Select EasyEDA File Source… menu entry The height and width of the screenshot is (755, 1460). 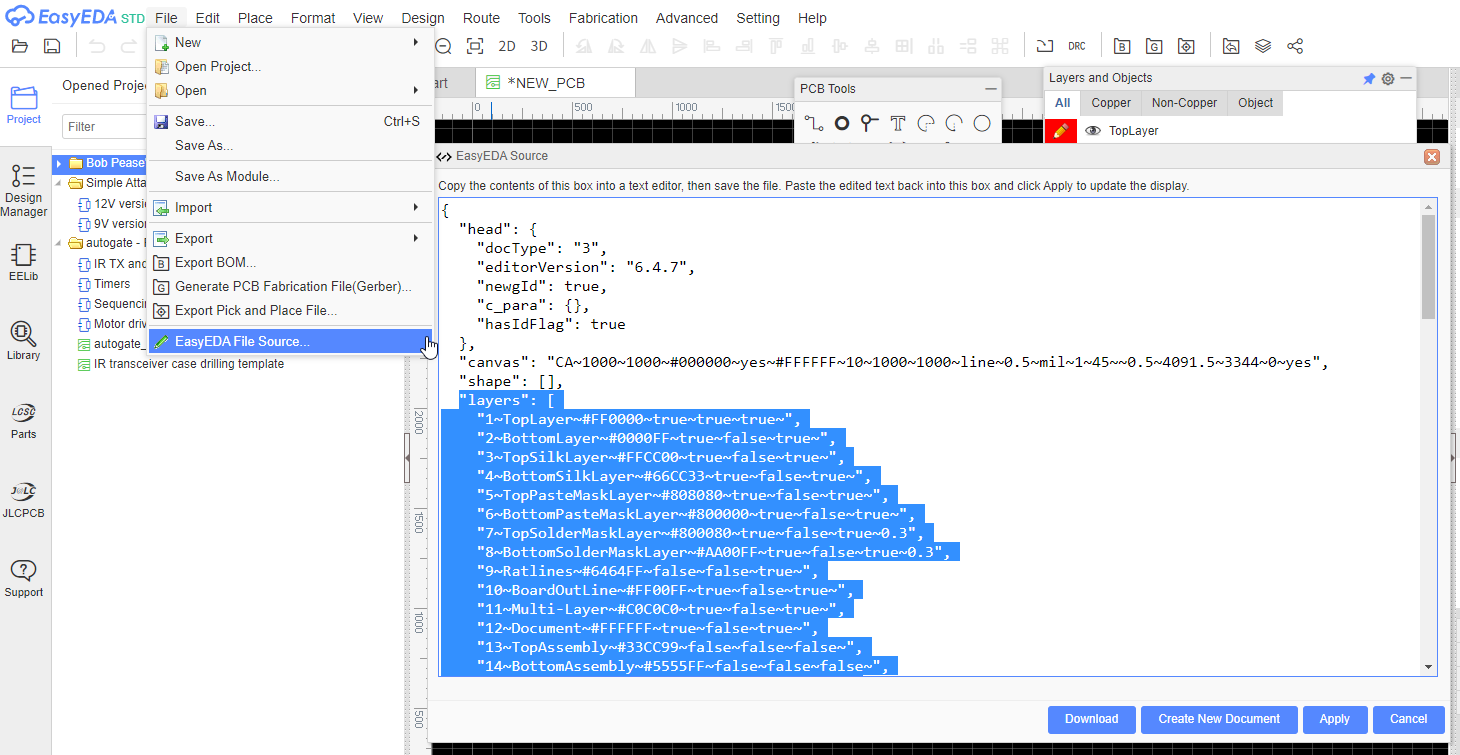pos(290,341)
